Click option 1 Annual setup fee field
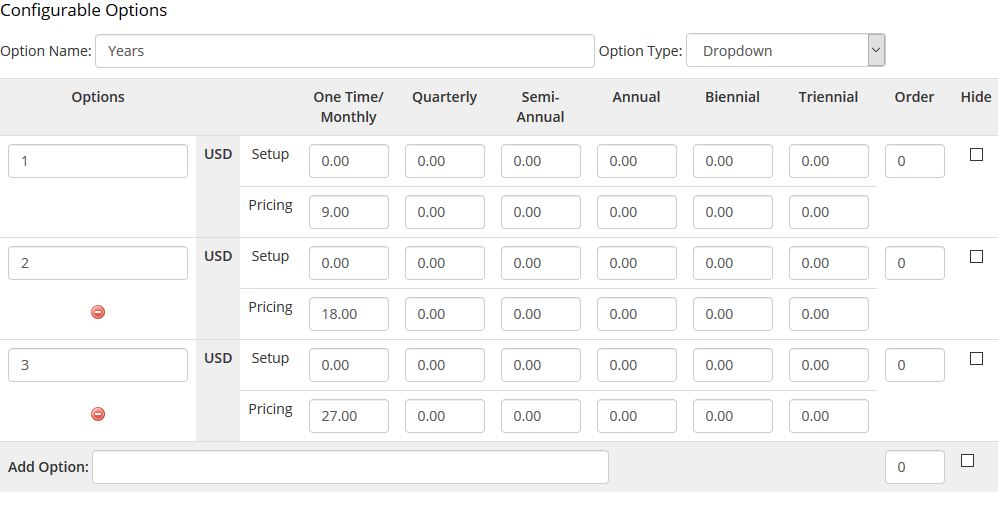This screenshot has height=507, width=998. [x=636, y=161]
